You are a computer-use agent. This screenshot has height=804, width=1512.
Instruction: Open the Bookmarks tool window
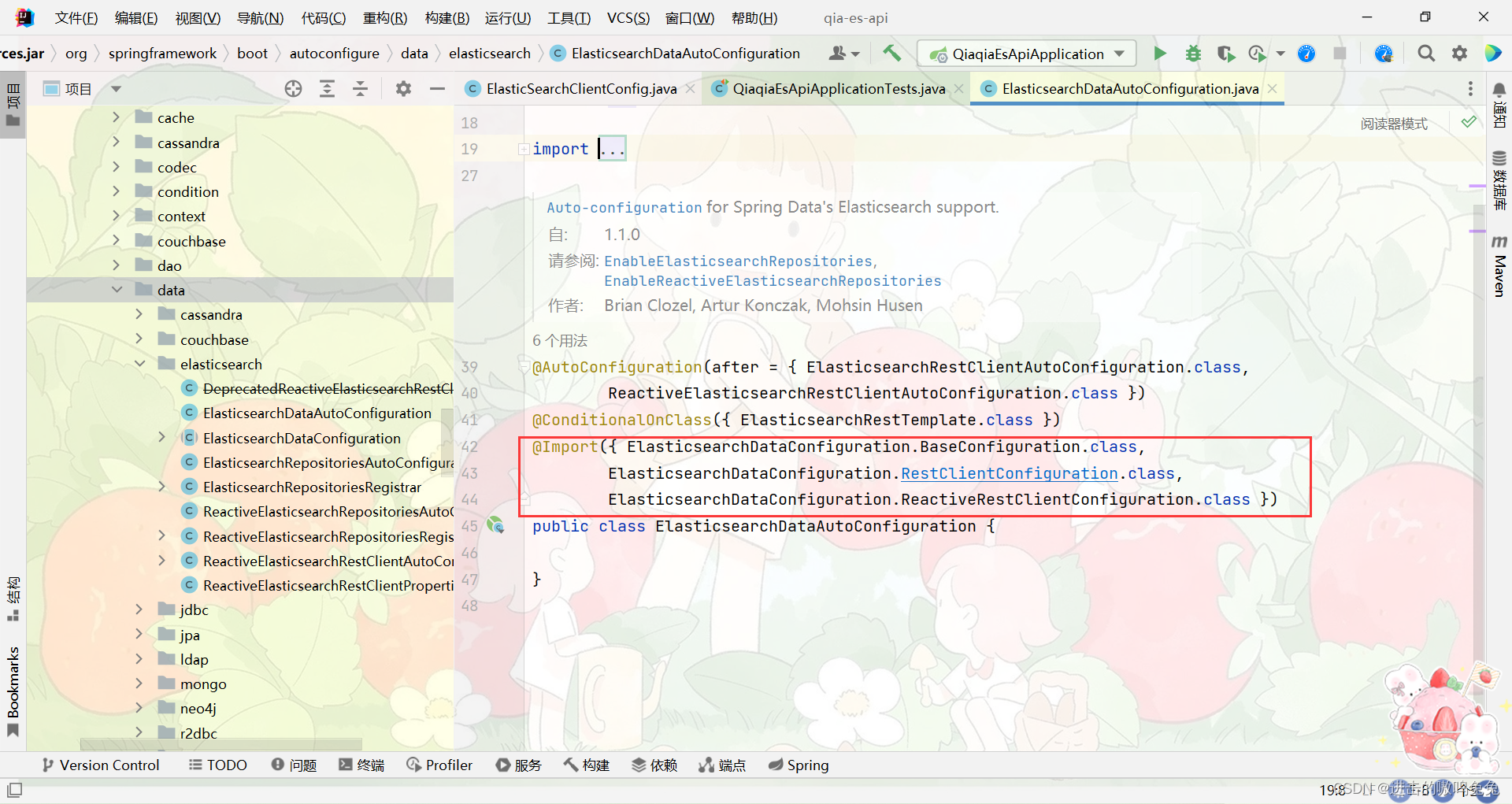[x=13, y=691]
